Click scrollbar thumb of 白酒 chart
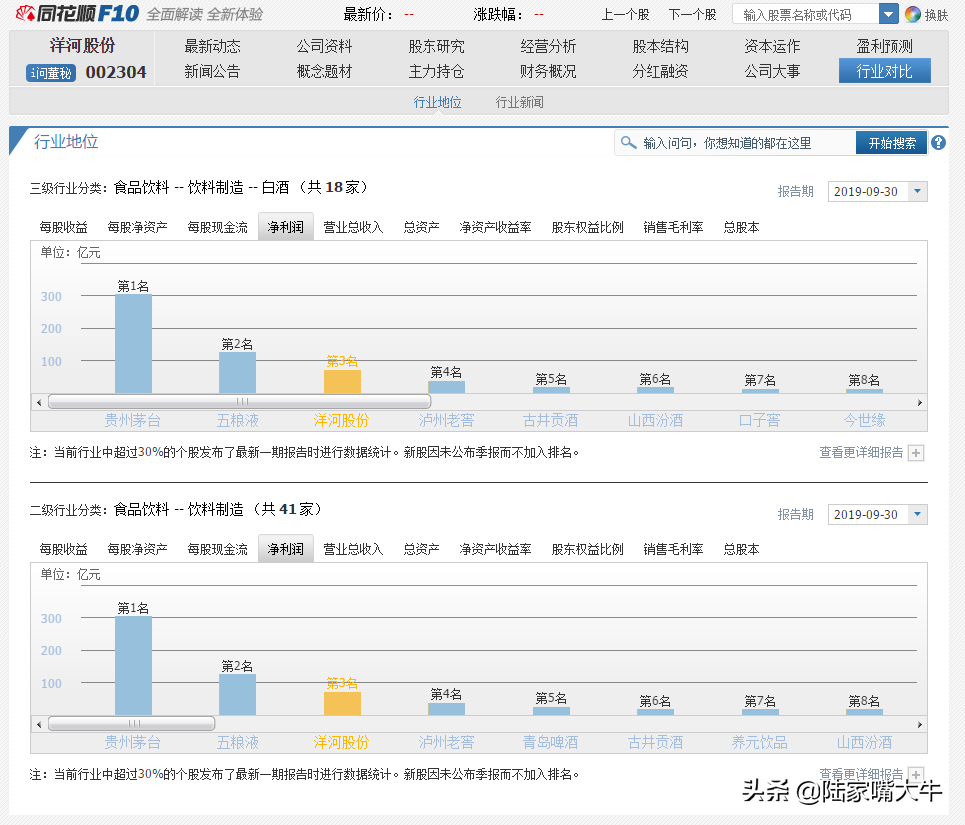This screenshot has width=965, height=825. tap(239, 402)
